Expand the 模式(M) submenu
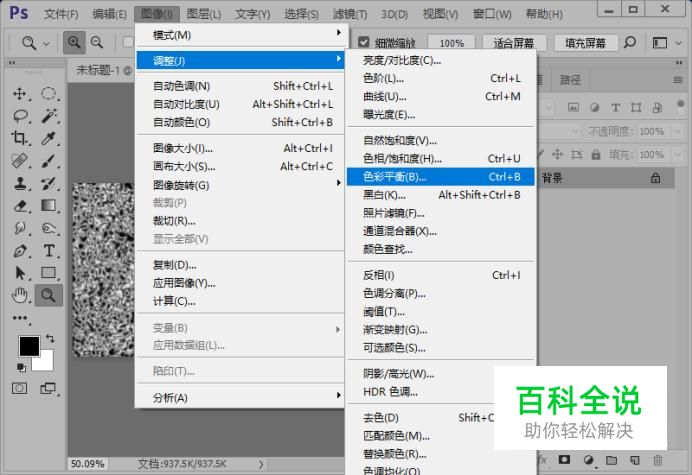The width and height of the screenshot is (692, 475). [x=241, y=35]
